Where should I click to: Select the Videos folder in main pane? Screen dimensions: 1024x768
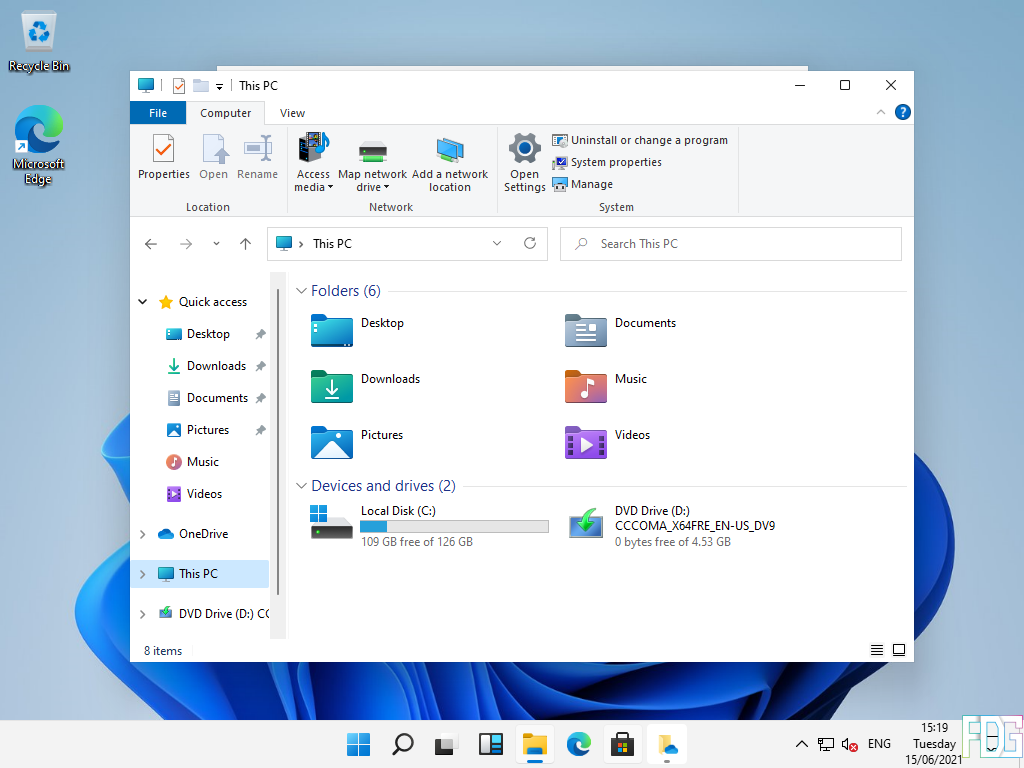608,442
